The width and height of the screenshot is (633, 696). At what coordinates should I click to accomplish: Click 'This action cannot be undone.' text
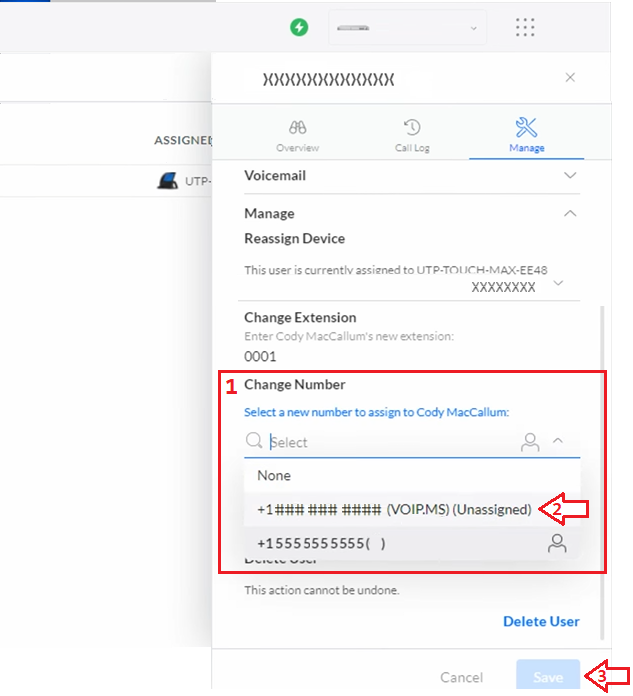pyautogui.click(x=322, y=590)
